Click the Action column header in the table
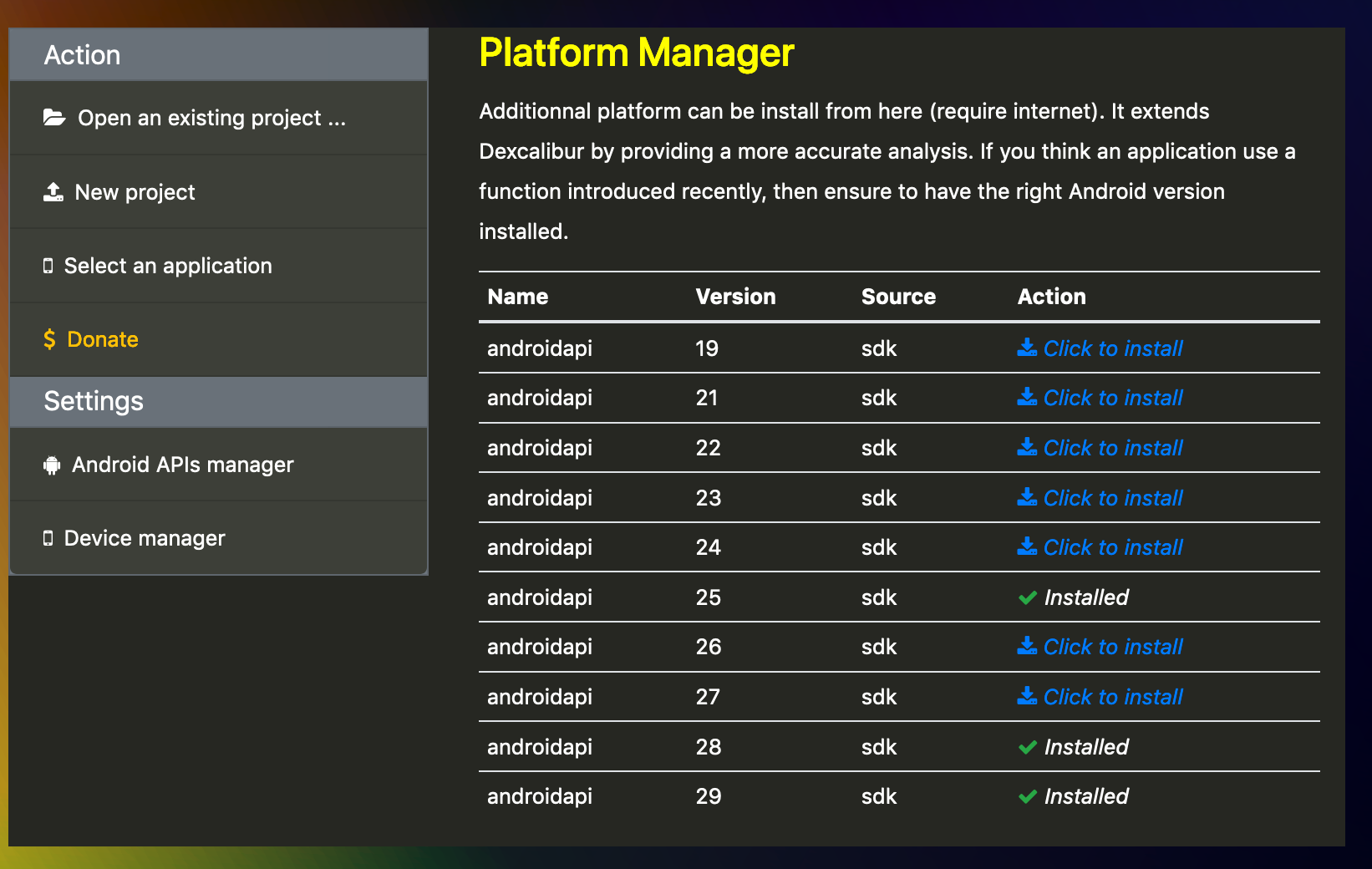The height and width of the screenshot is (869, 1372). tap(1052, 297)
